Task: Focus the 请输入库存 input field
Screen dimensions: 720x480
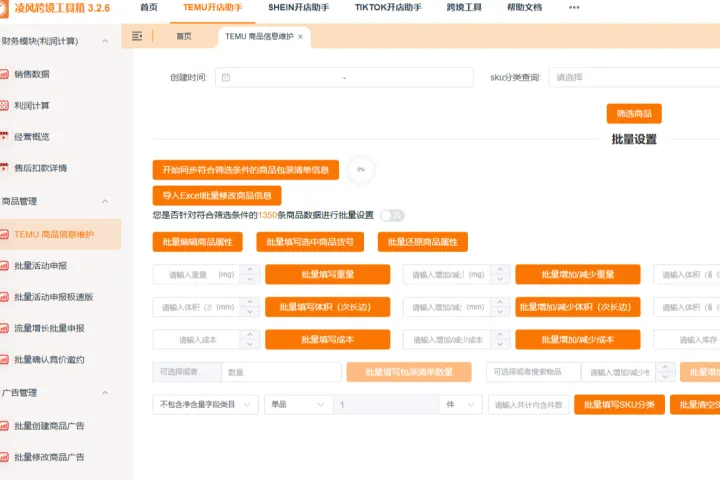Action: [x=687, y=340]
